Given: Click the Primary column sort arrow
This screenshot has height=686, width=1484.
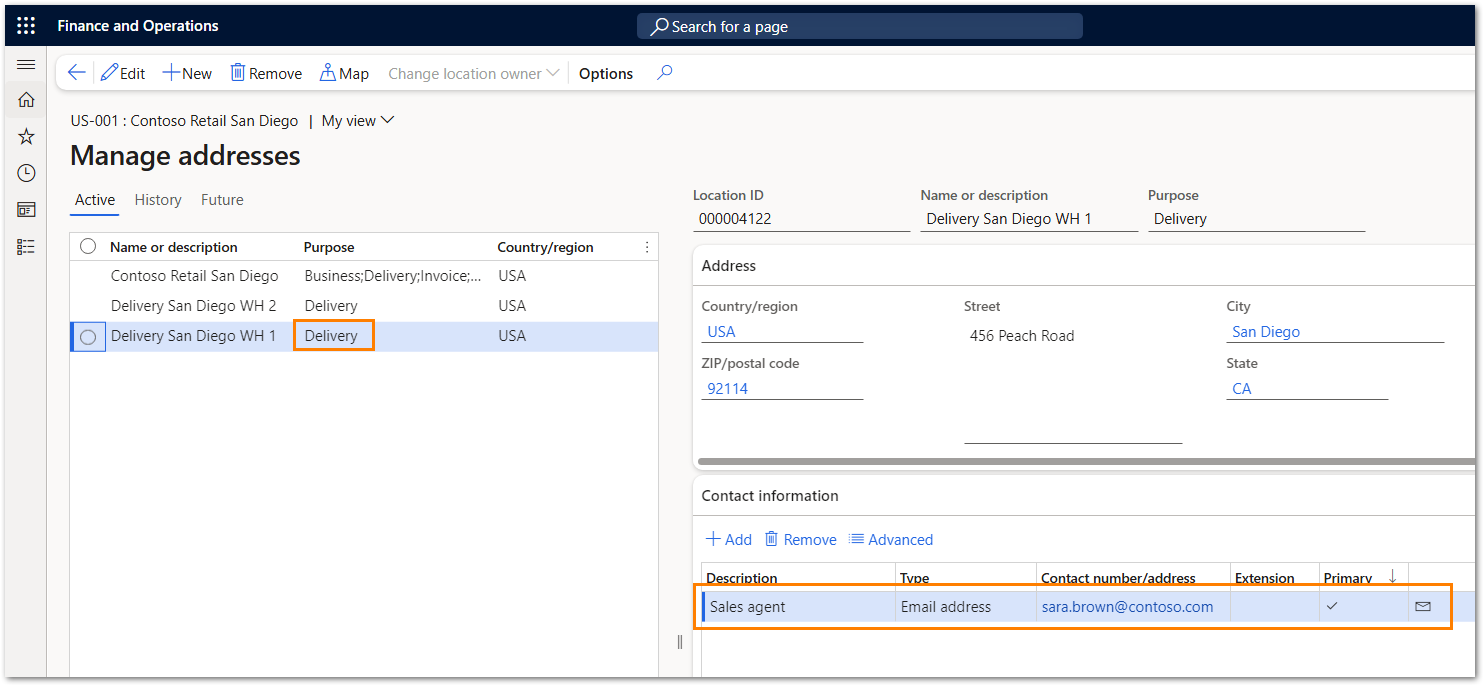Looking at the screenshot, I should coord(1392,577).
